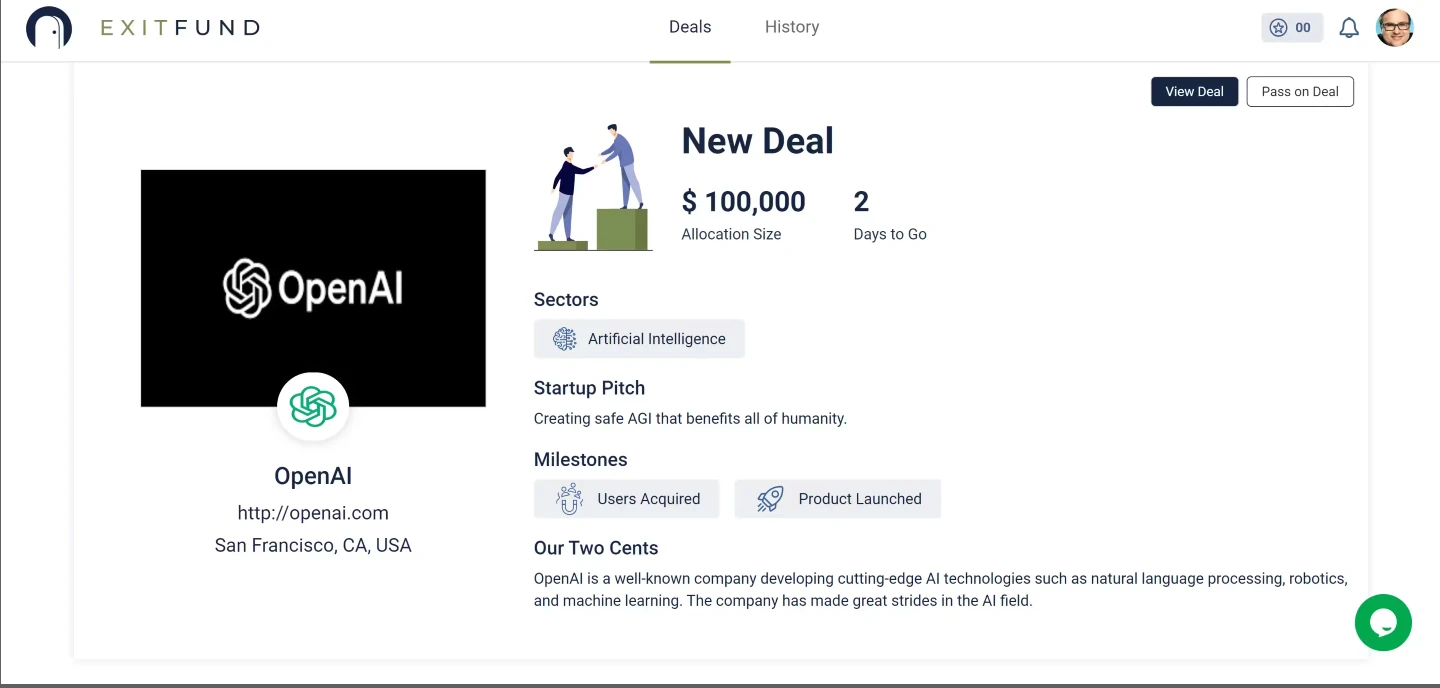Click the Product Launched rocket icon

(x=769, y=498)
